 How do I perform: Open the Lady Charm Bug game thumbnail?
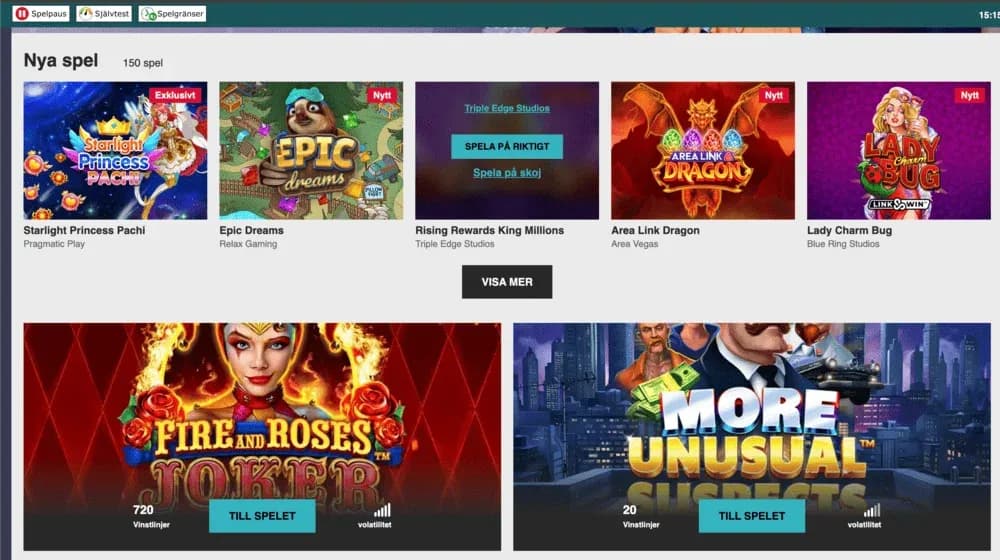899,151
